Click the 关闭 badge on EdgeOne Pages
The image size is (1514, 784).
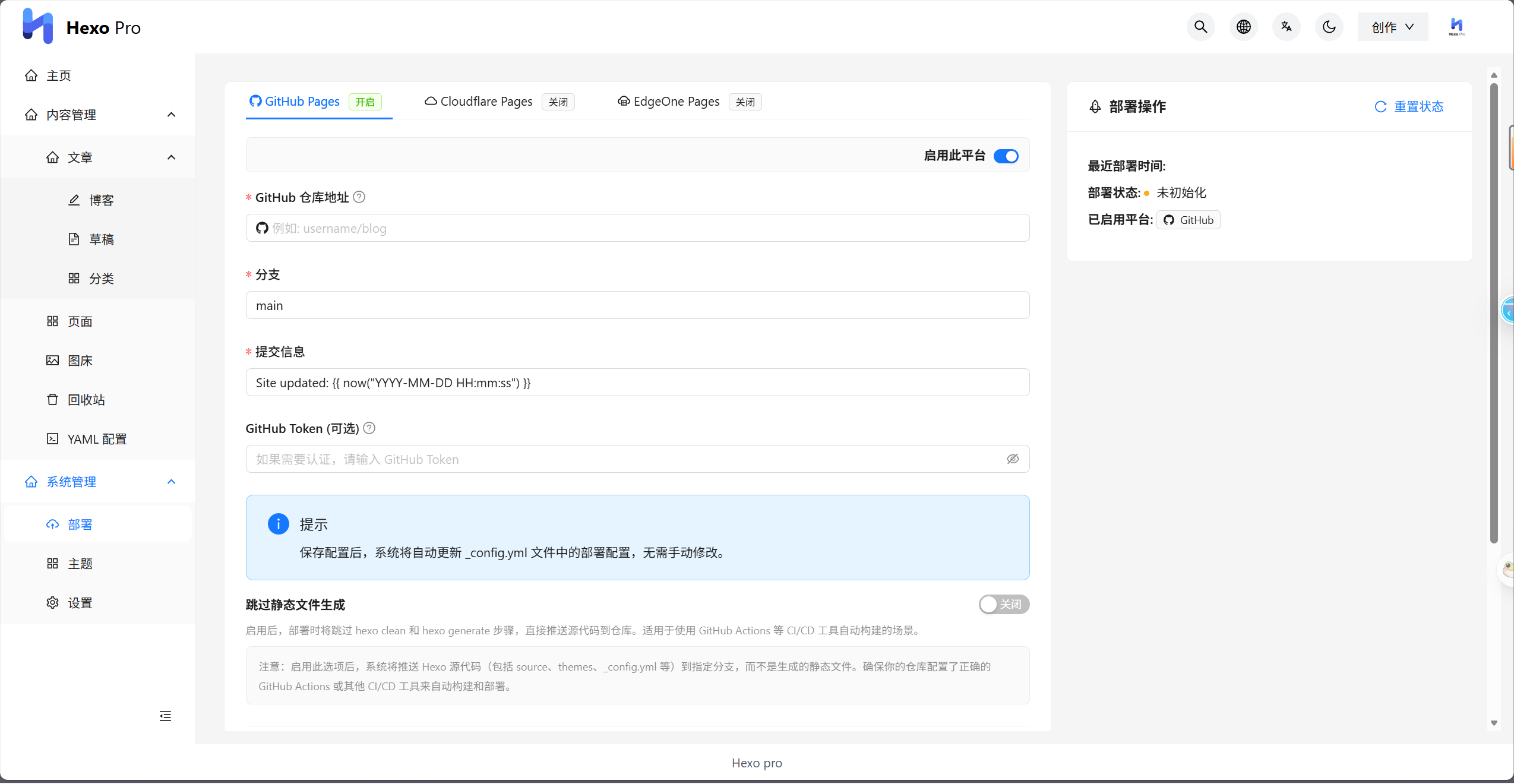(x=745, y=102)
